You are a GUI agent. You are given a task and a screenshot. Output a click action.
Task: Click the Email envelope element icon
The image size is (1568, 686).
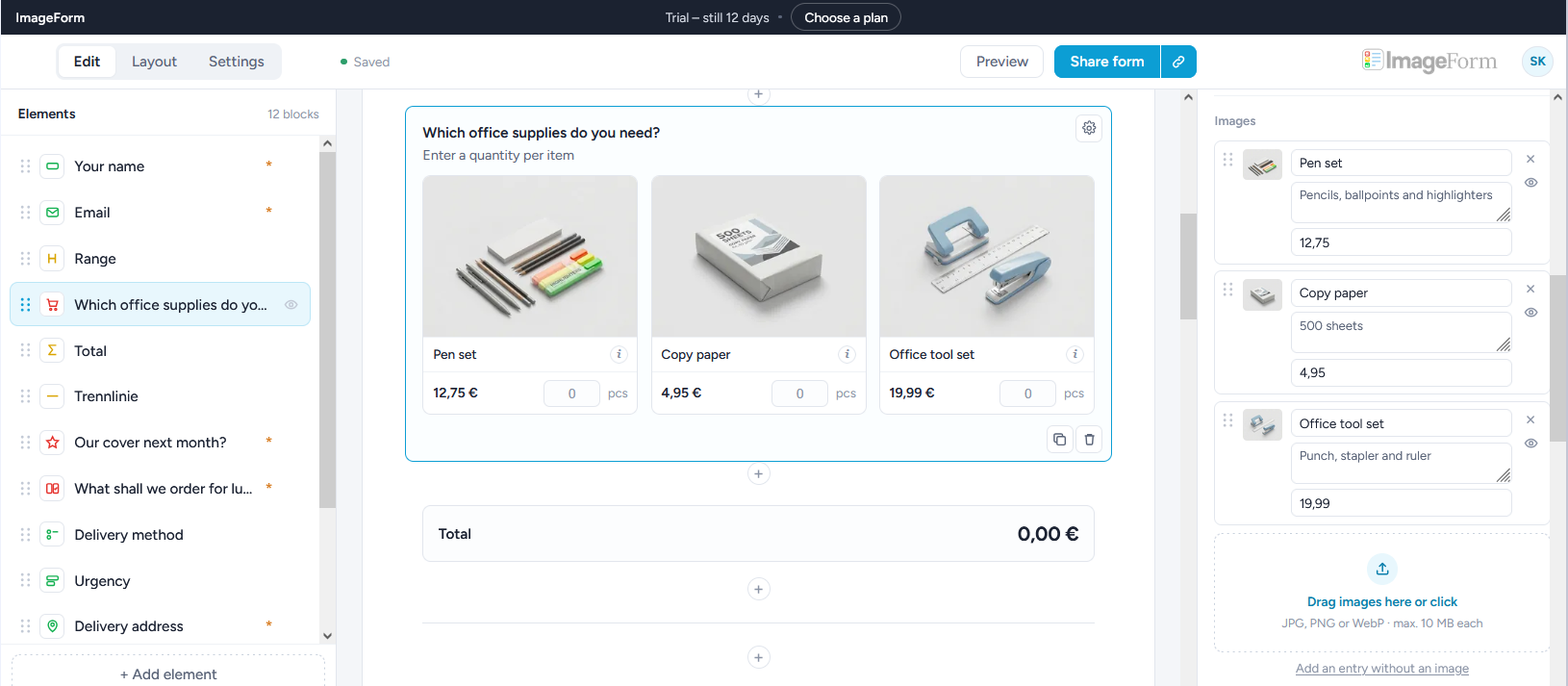pyautogui.click(x=53, y=213)
